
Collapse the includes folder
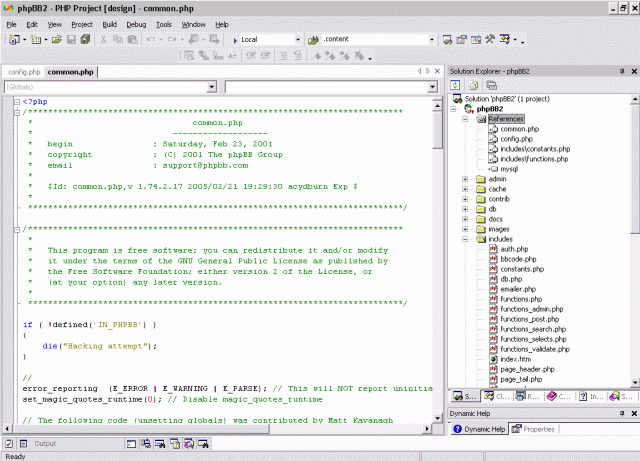point(465,239)
